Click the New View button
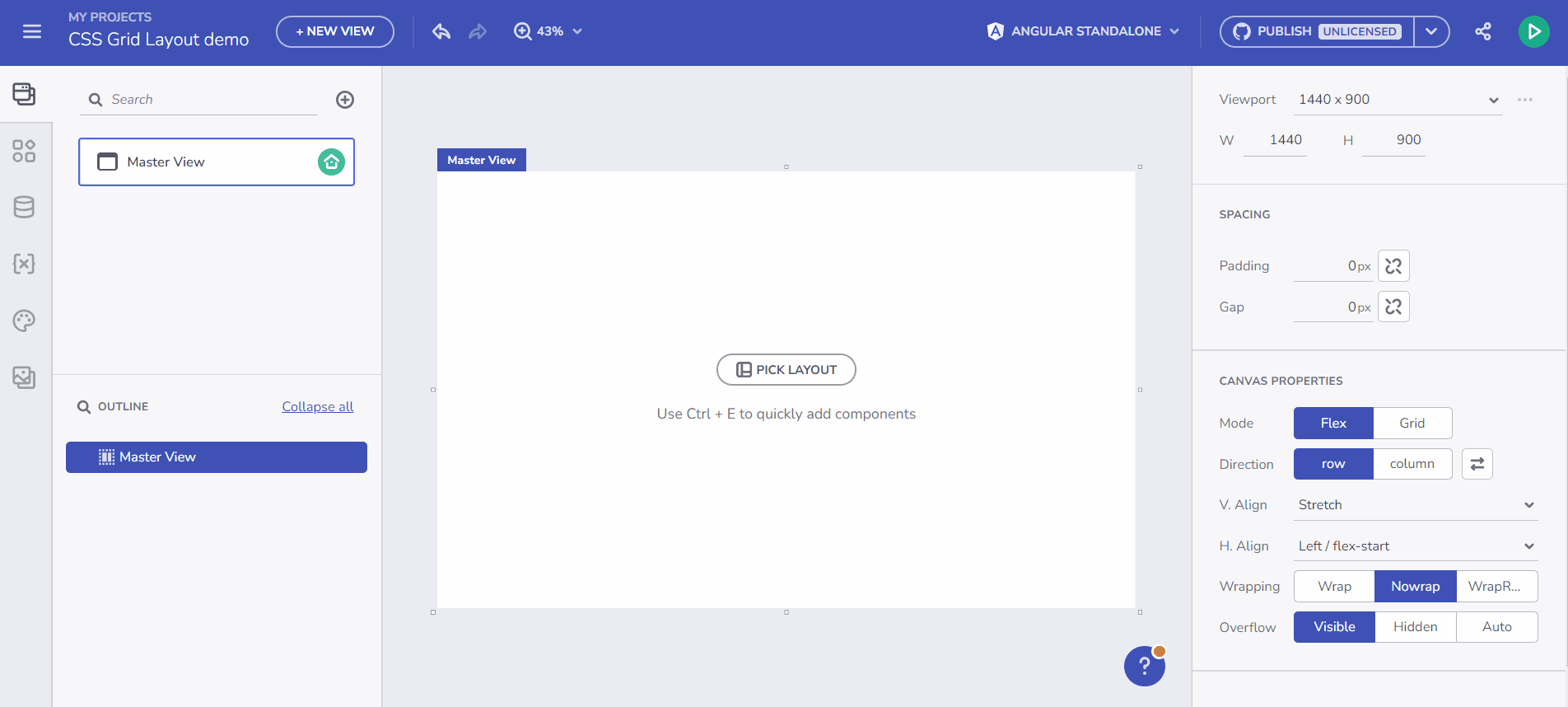1568x707 pixels. (335, 31)
